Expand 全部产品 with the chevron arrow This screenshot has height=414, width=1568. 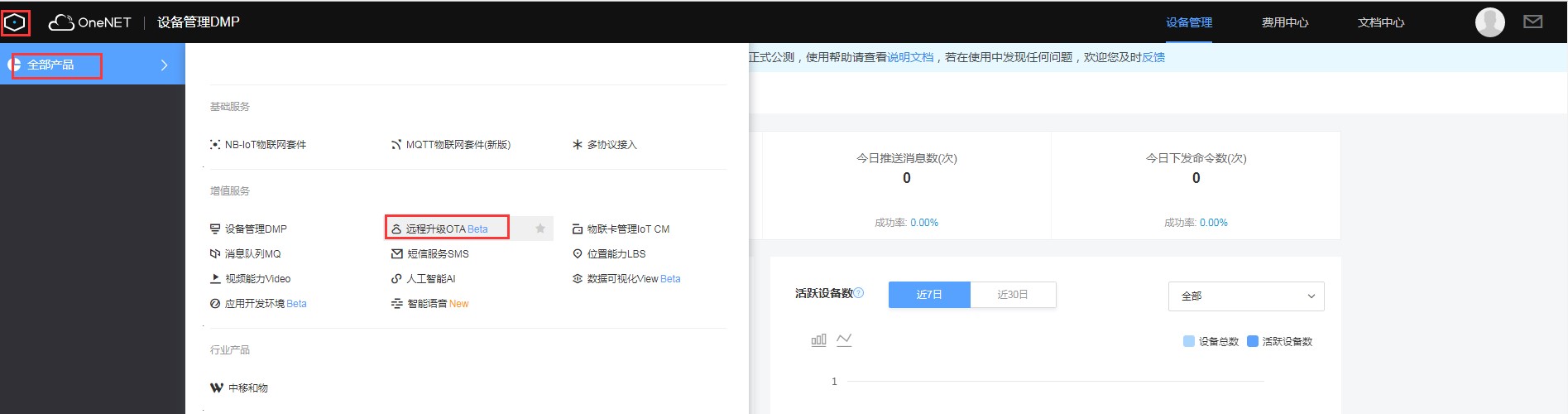point(164,65)
